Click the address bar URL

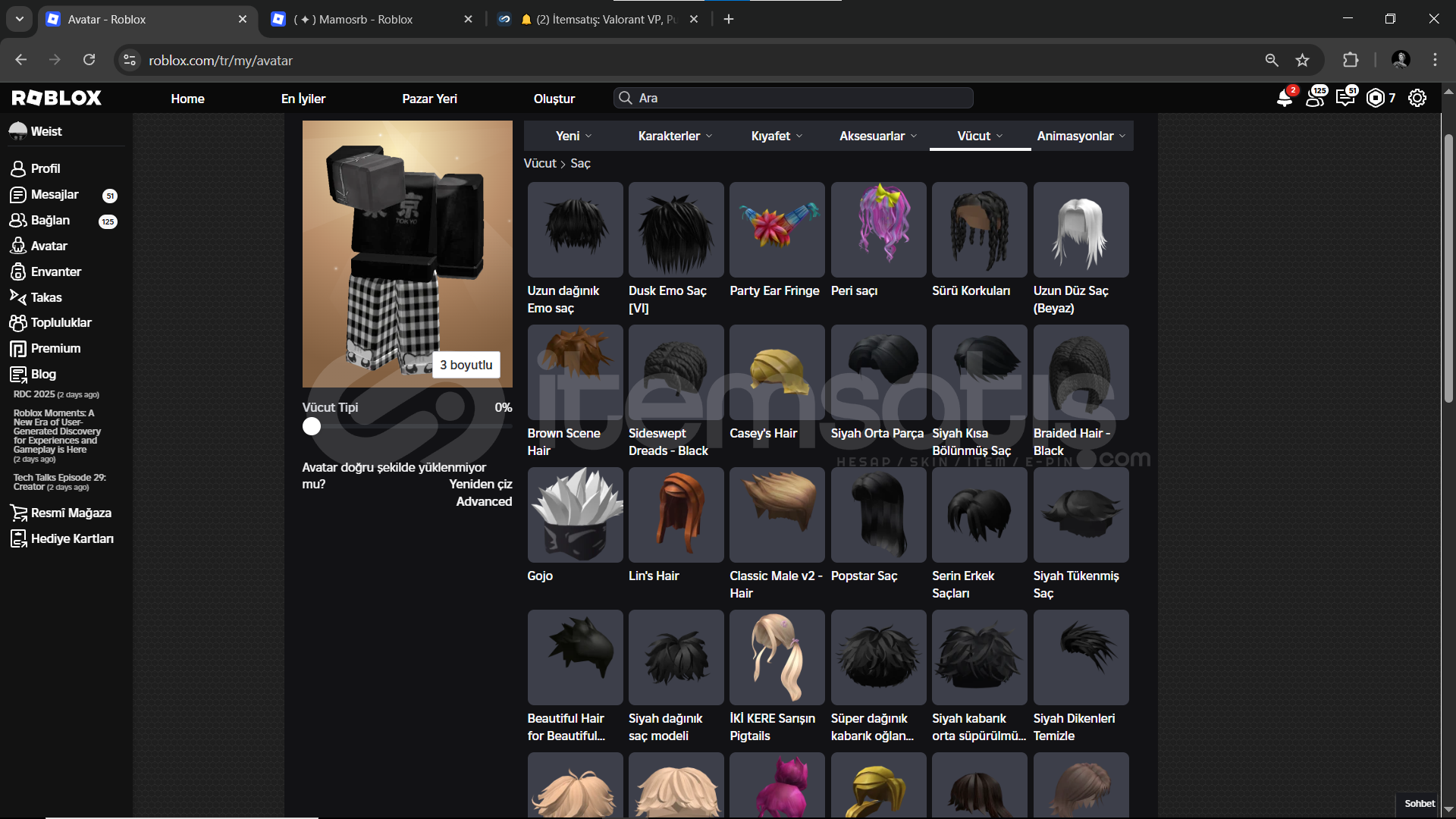click(221, 60)
